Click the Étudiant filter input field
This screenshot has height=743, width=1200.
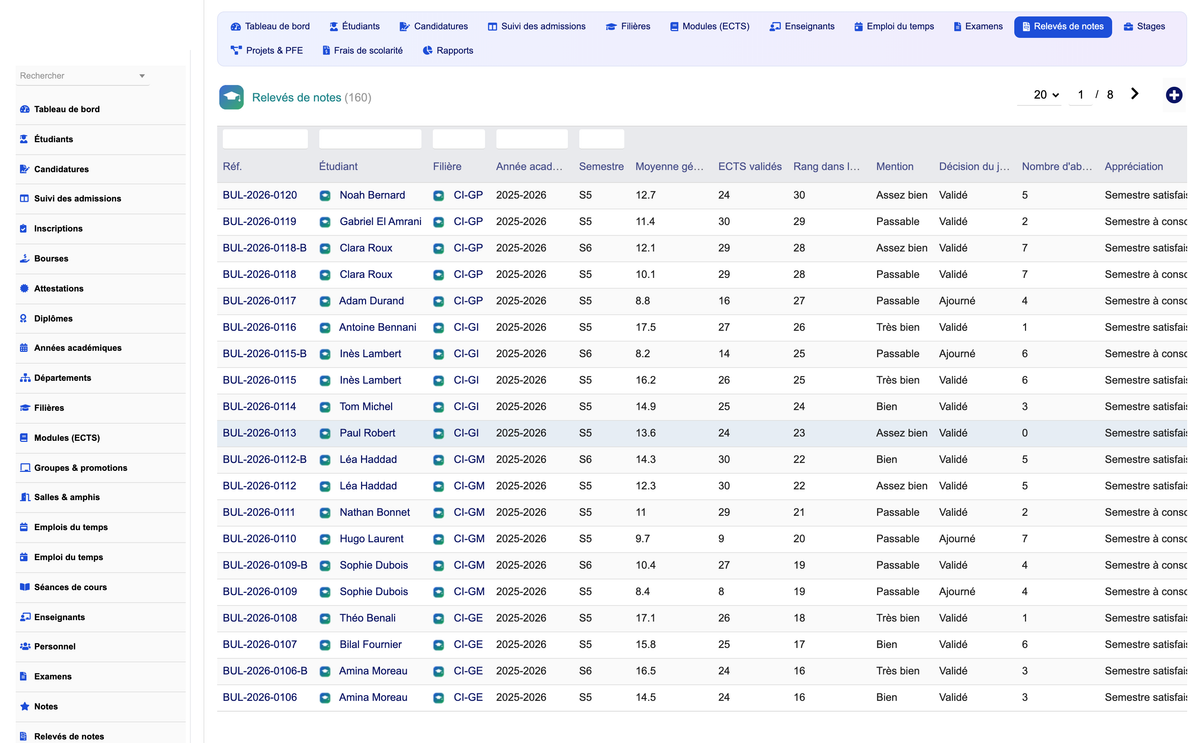click(370, 139)
